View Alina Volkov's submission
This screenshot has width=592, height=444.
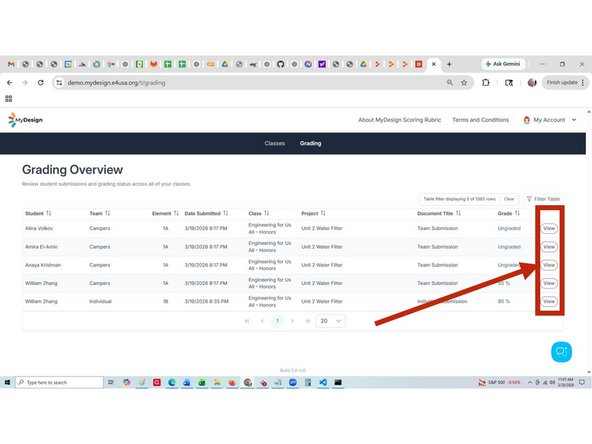[x=549, y=228]
